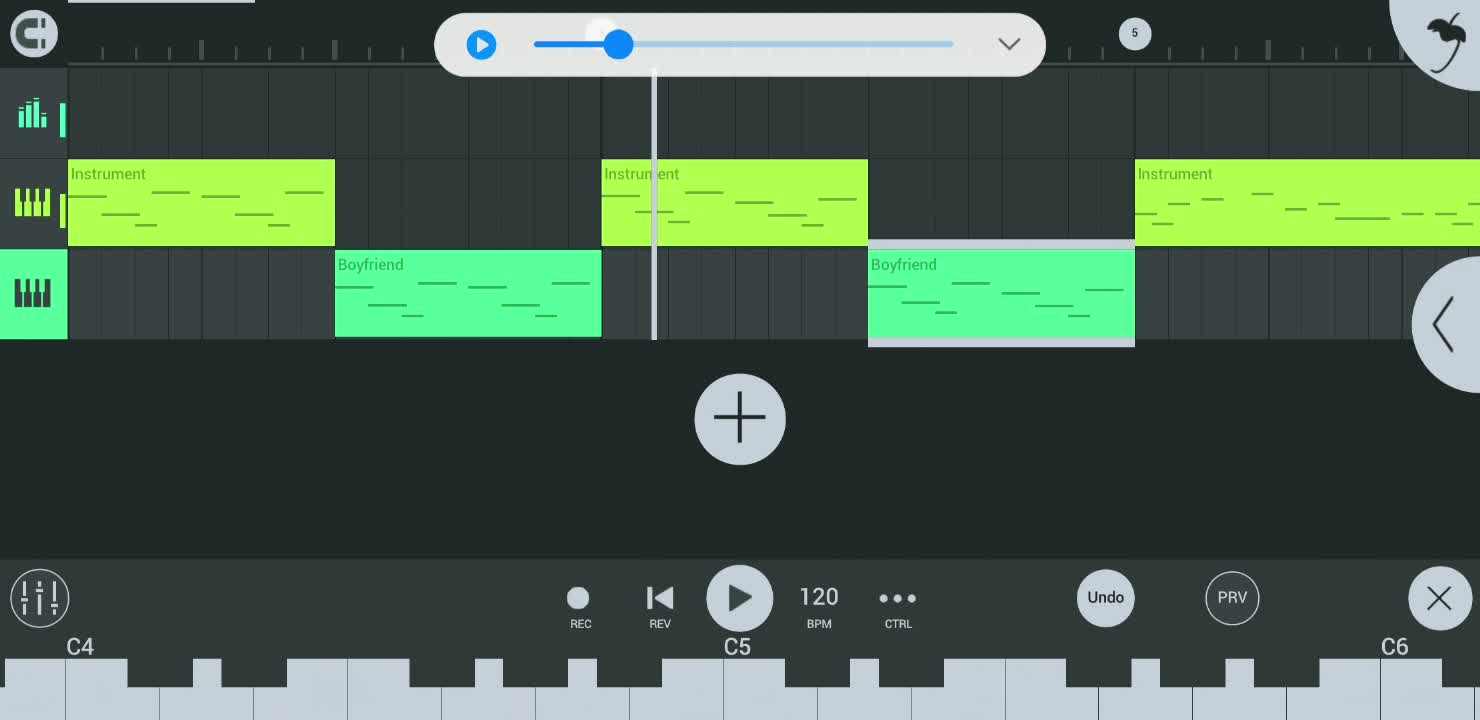Select the Boyfriend track keyboard icon
The width and height of the screenshot is (1480, 720).
click(33, 294)
